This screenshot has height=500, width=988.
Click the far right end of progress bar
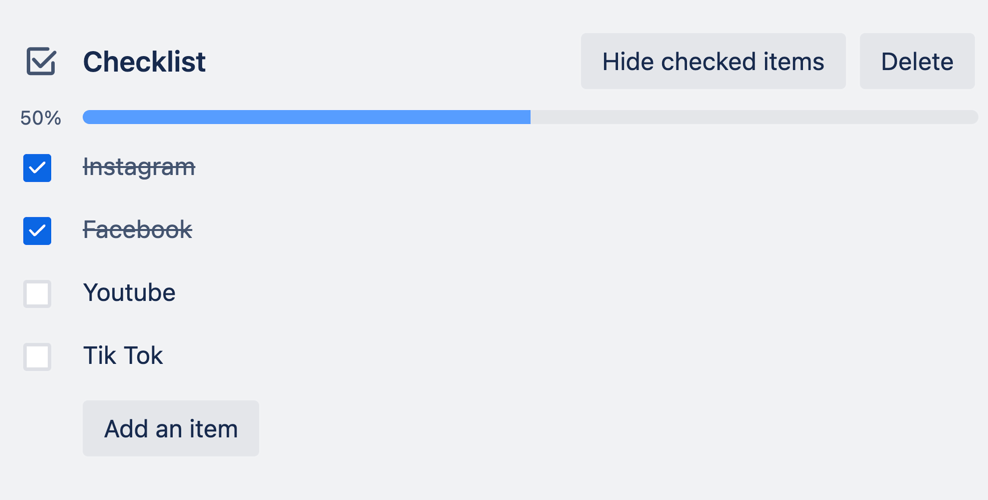tap(974, 118)
